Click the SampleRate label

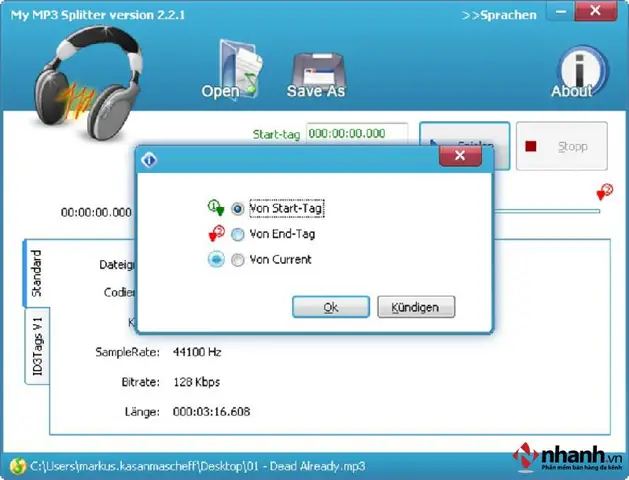[128, 352]
